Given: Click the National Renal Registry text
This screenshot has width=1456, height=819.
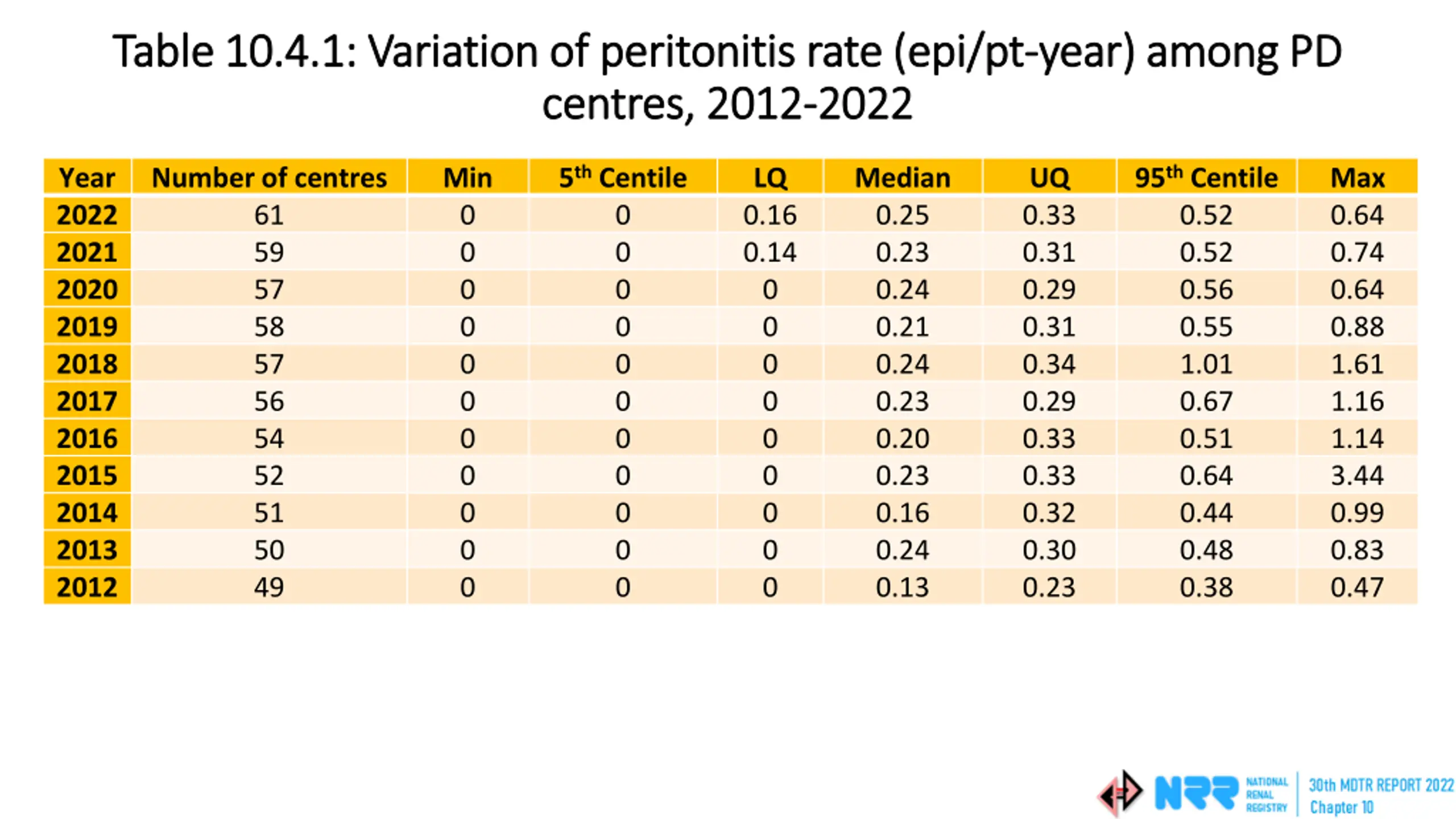Looking at the screenshot, I should coord(1267,795).
